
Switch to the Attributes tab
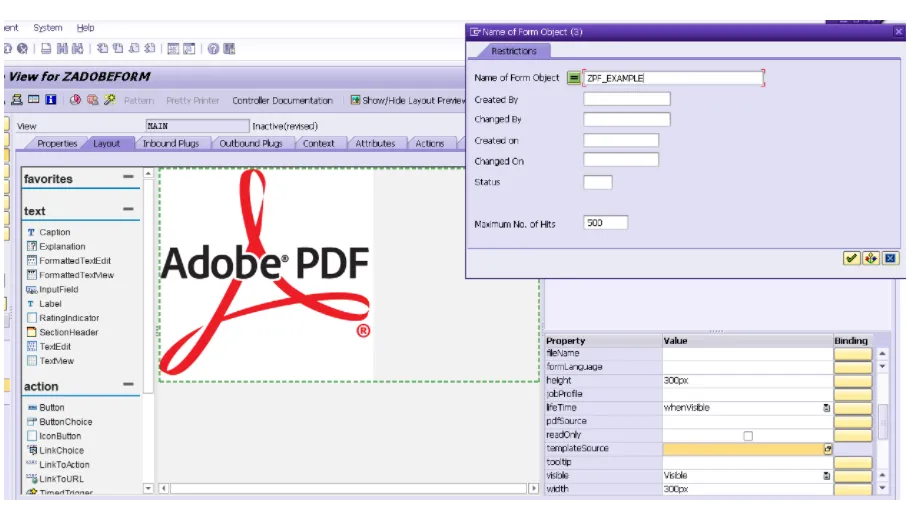pyautogui.click(x=375, y=143)
